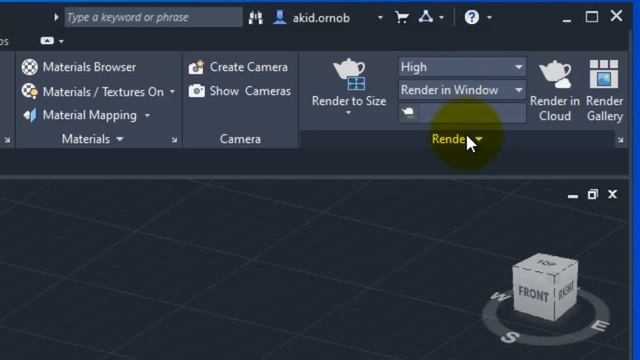Expand the Render panel title
The width and height of the screenshot is (640, 360).
pyautogui.click(x=457, y=139)
